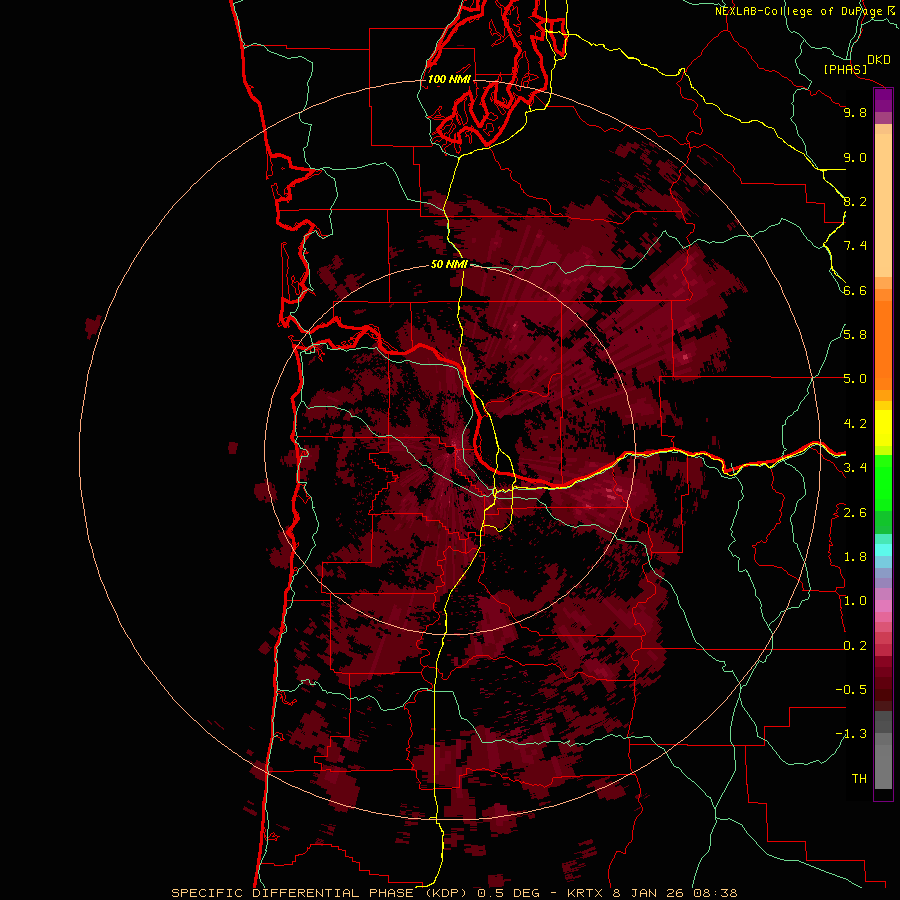This screenshot has height=900, width=900.
Task: Click the 9.8 value on the color scale
Action: click(855, 112)
